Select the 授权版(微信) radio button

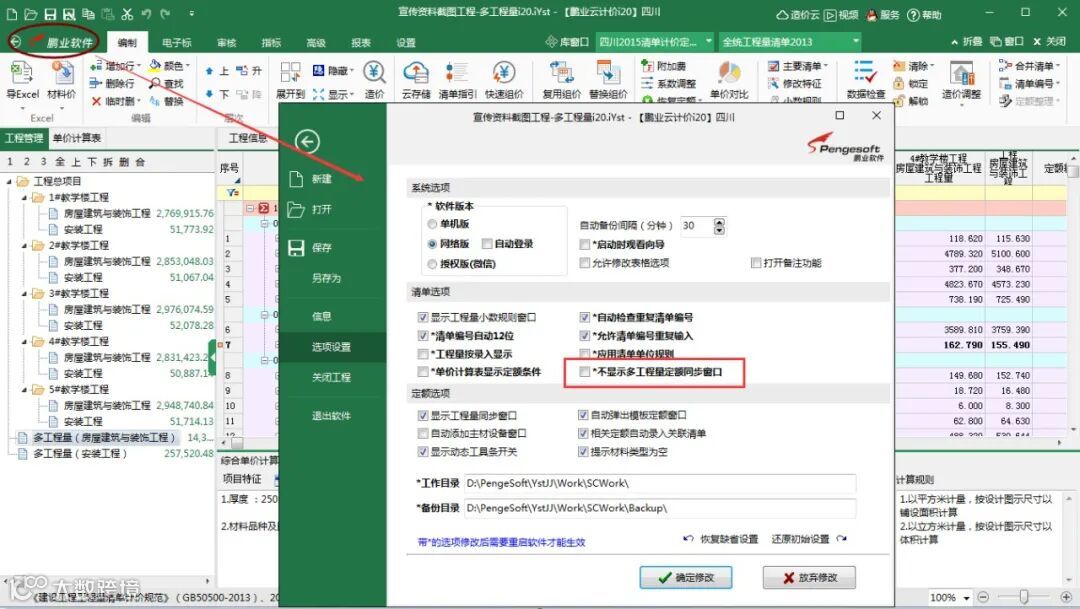[x=432, y=264]
